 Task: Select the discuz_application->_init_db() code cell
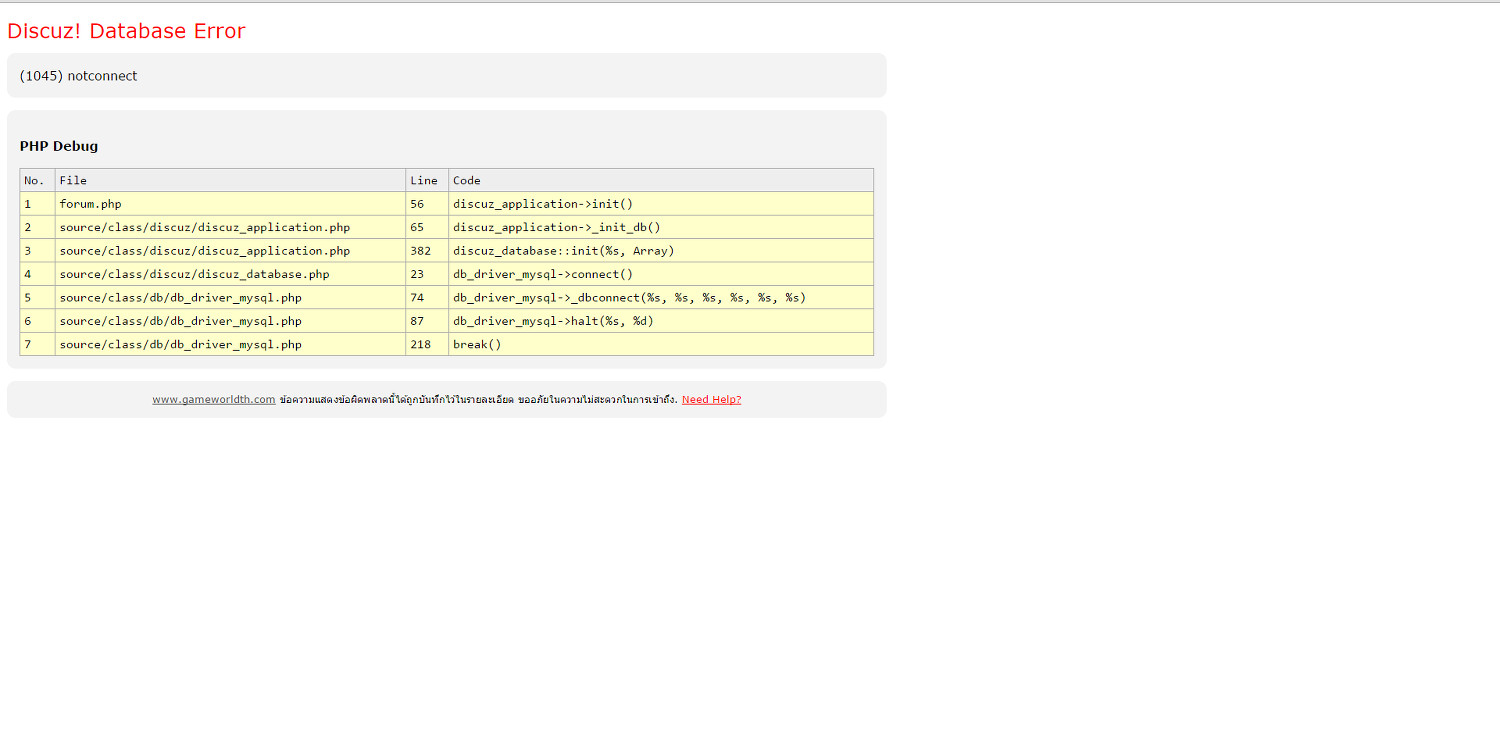[661, 227]
